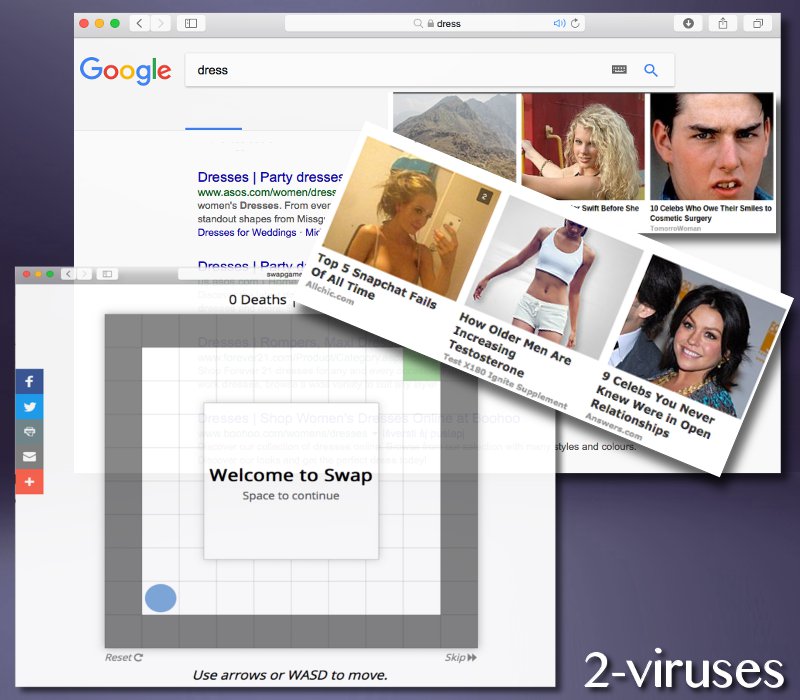Share the page on Facebook
The height and width of the screenshot is (700, 800).
30,382
